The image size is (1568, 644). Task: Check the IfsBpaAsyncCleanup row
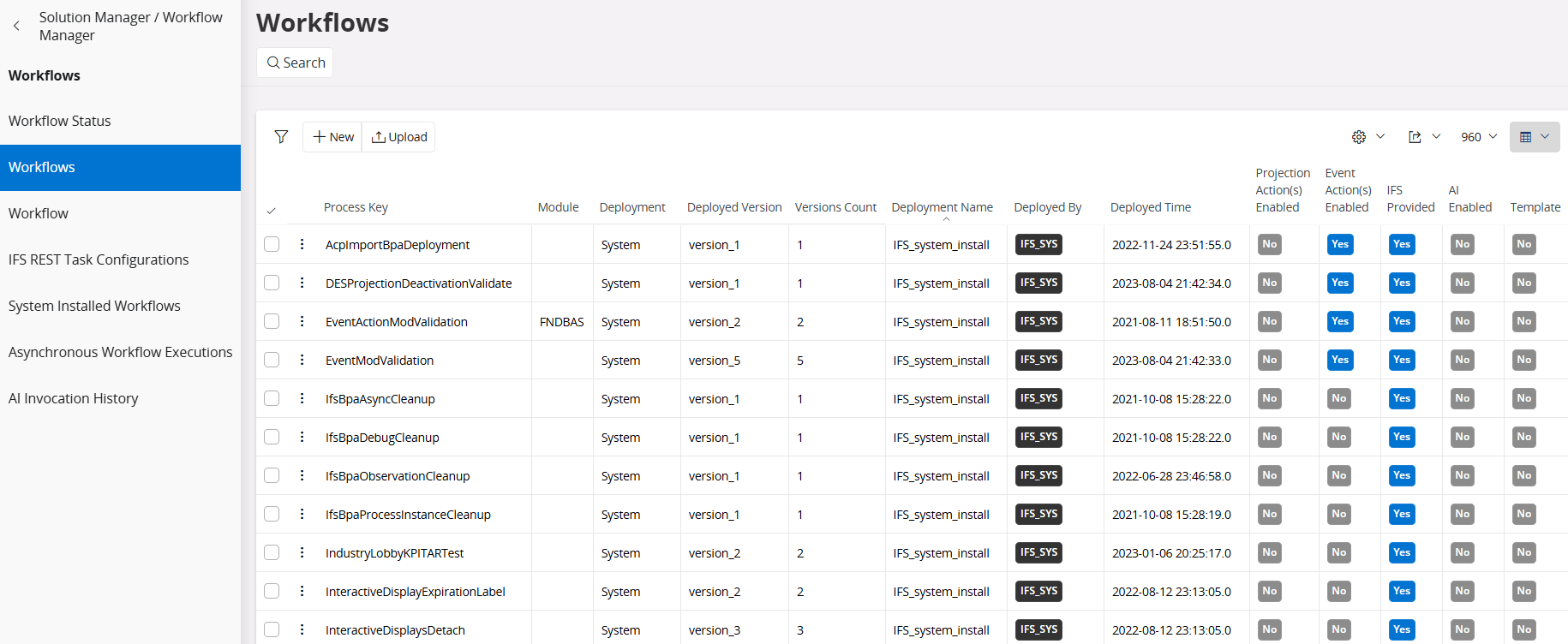click(x=272, y=398)
